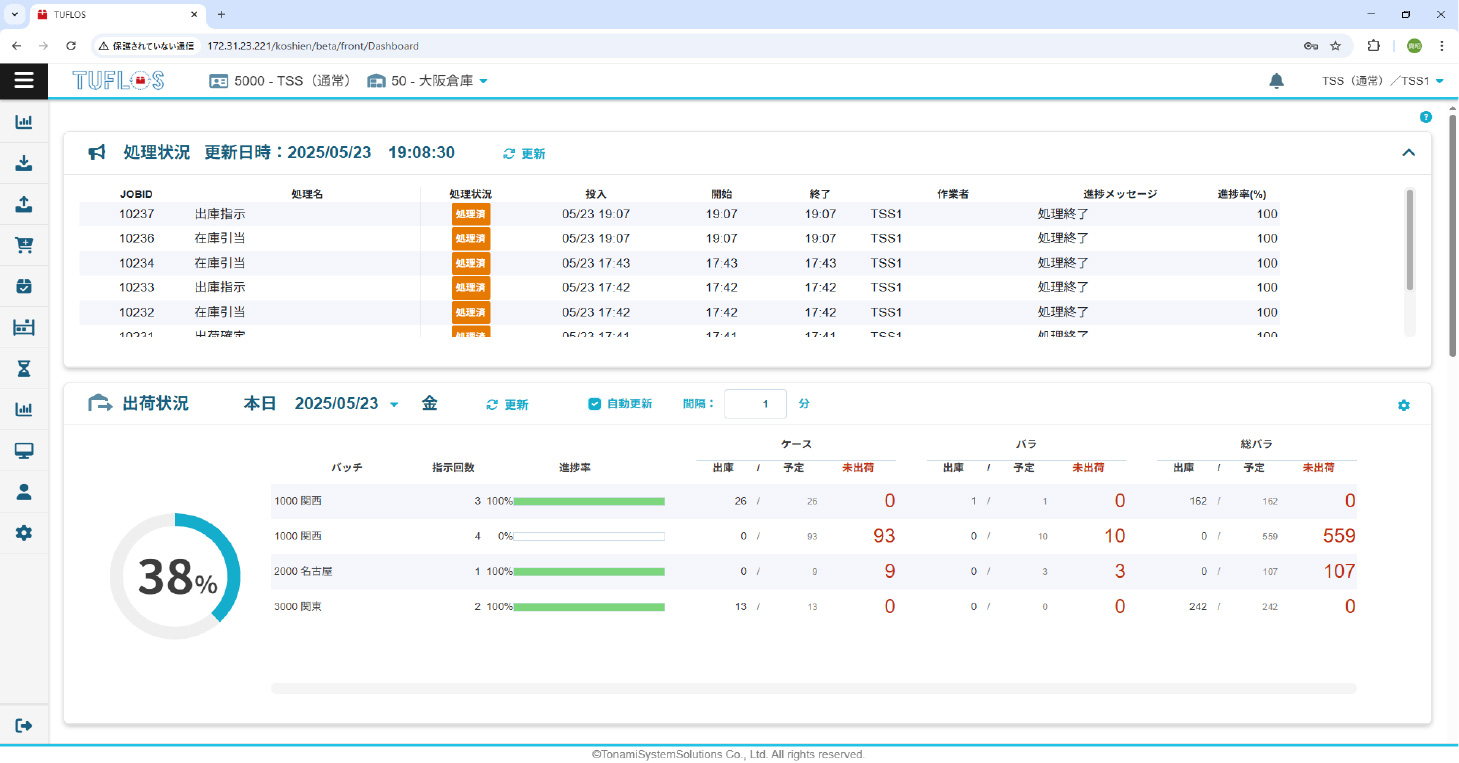1459x763 pixels.
Task: Open the gear settings icon in the sidebar
Action: coord(24,533)
